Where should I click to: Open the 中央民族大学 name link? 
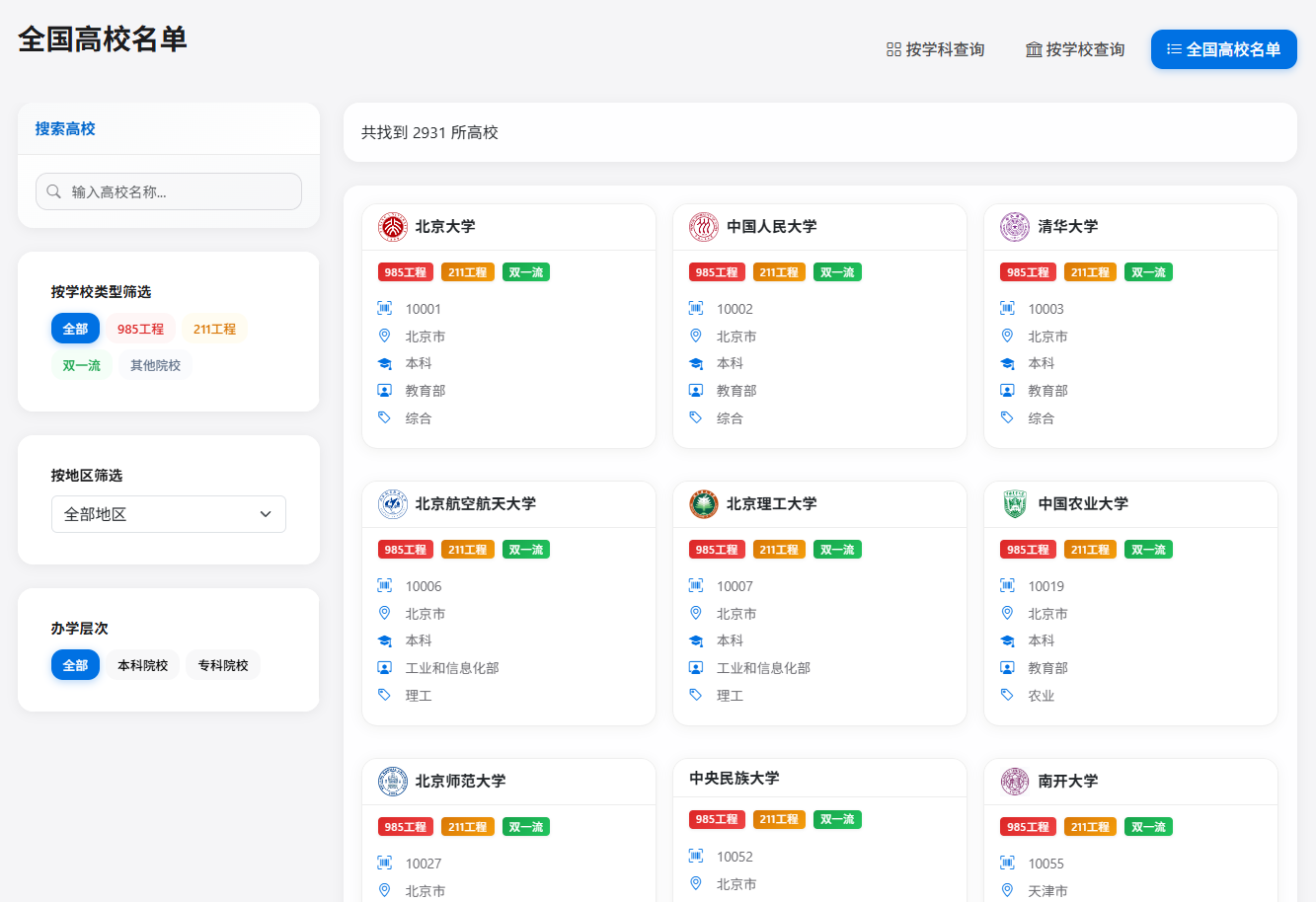pos(735,779)
